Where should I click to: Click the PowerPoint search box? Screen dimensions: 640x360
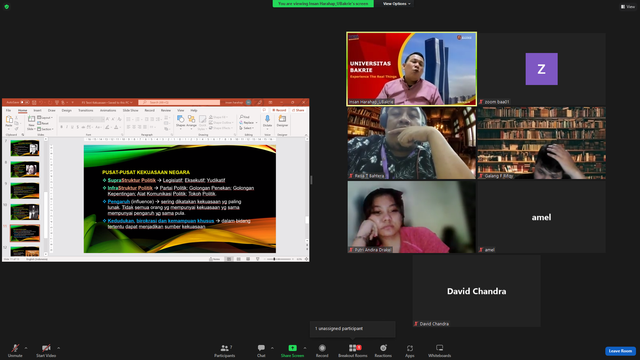(179, 102)
